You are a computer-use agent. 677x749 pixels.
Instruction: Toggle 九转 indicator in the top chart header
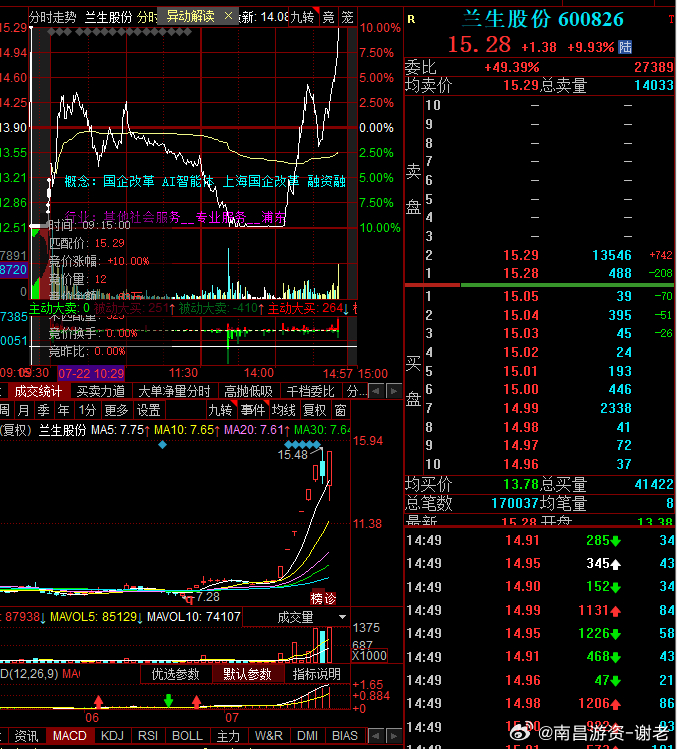point(302,17)
